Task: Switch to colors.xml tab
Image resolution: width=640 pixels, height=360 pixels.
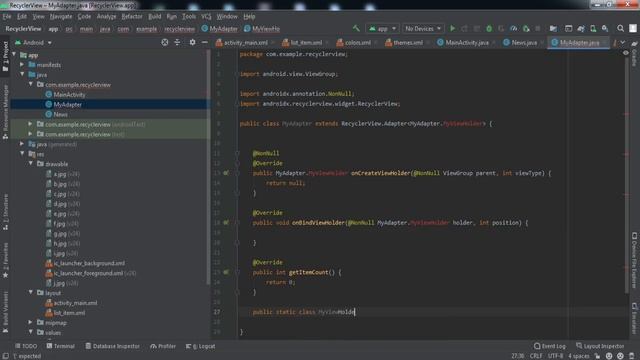Action: coord(357,42)
